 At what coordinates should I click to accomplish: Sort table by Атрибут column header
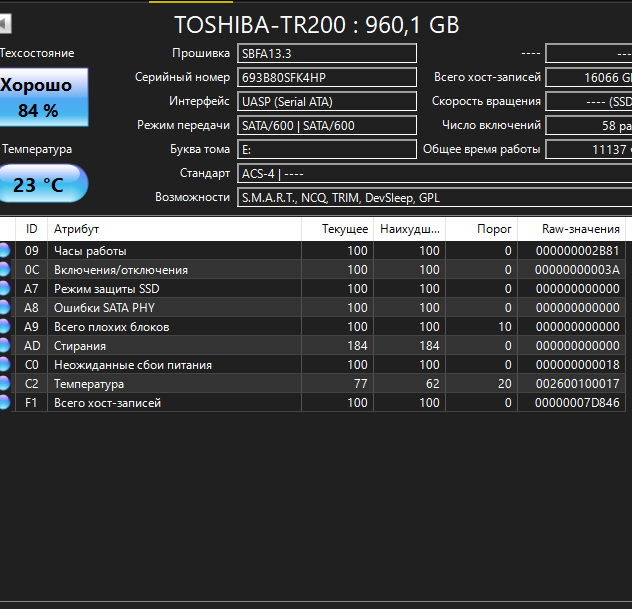[175, 229]
